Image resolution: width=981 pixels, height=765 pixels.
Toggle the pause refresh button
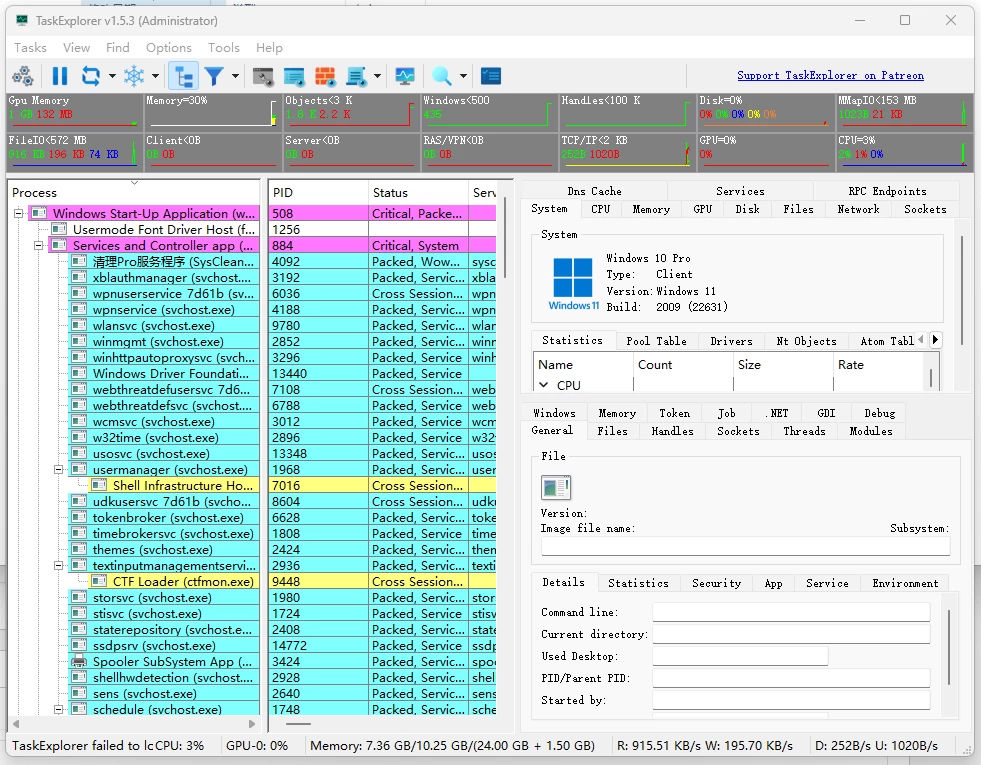pos(60,76)
